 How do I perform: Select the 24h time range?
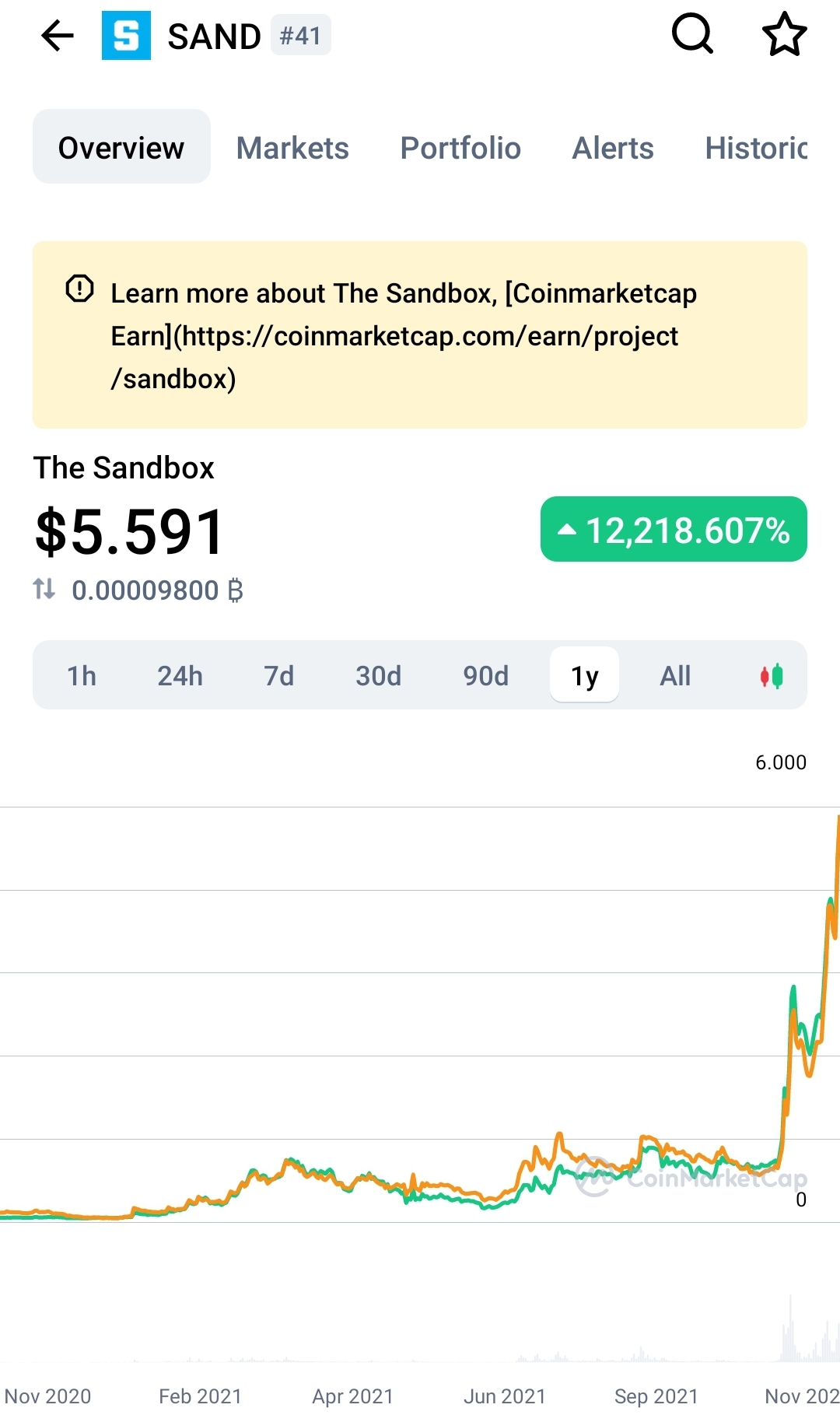click(180, 676)
